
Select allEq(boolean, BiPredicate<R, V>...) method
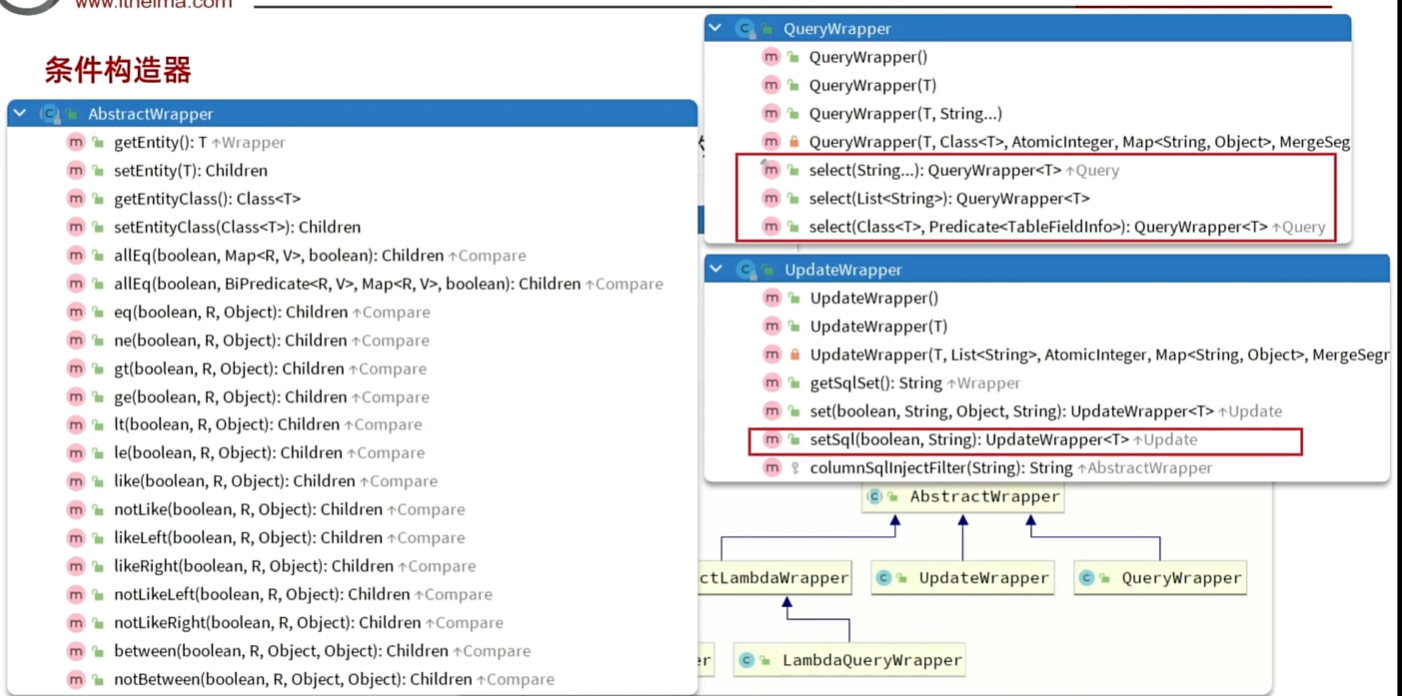351,283
